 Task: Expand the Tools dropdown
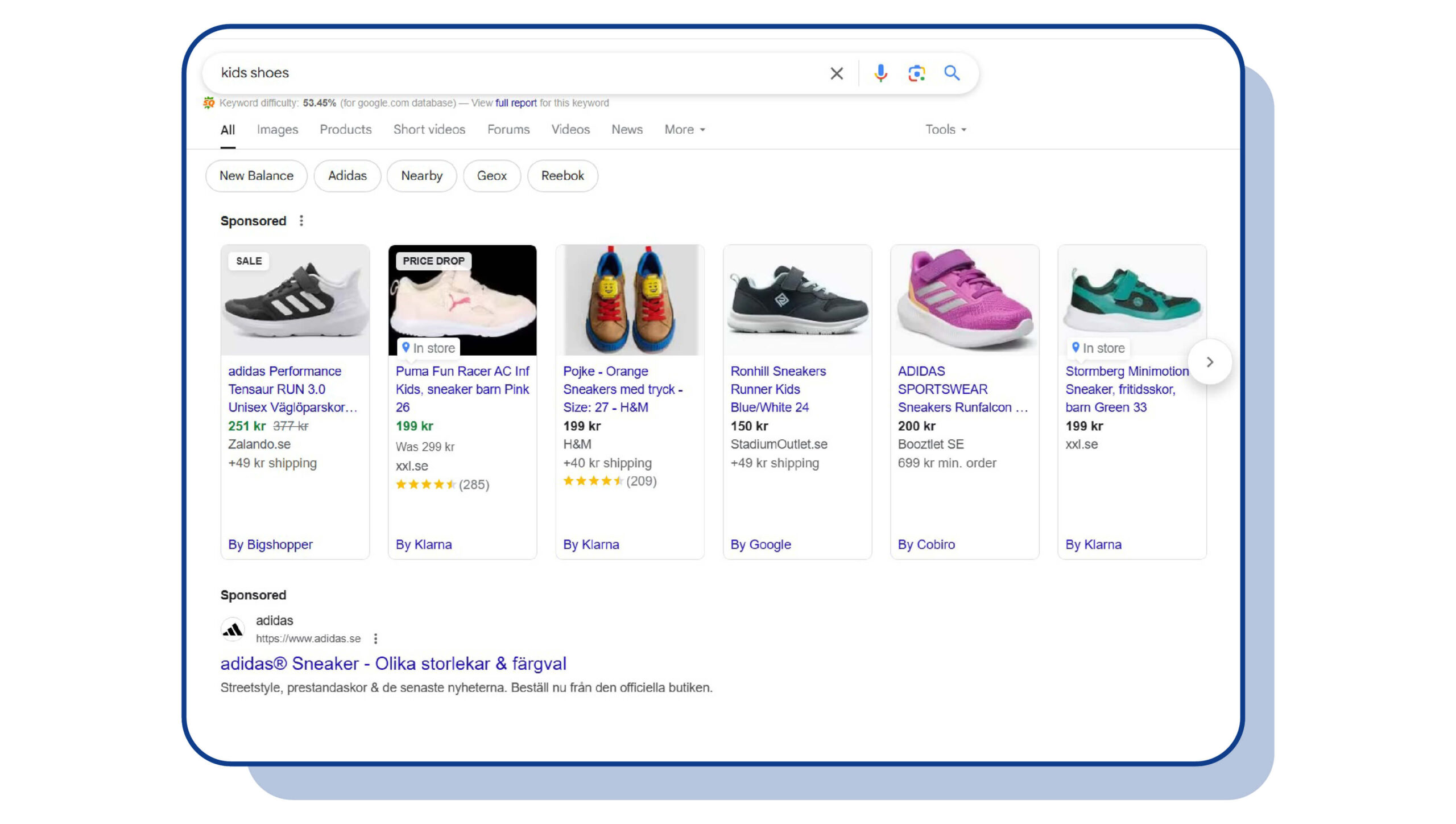[946, 130]
